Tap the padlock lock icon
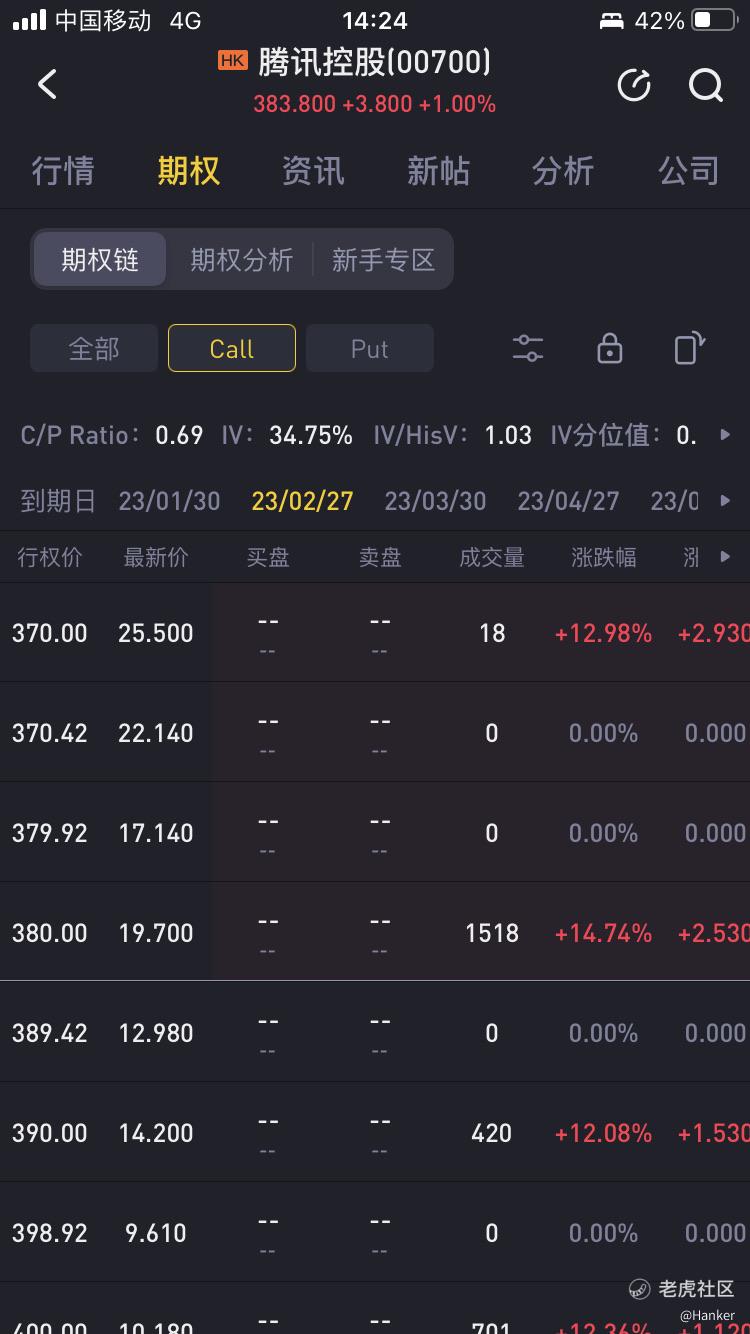Image resolution: width=750 pixels, height=1334 pixels. click(x=609, y=348)
